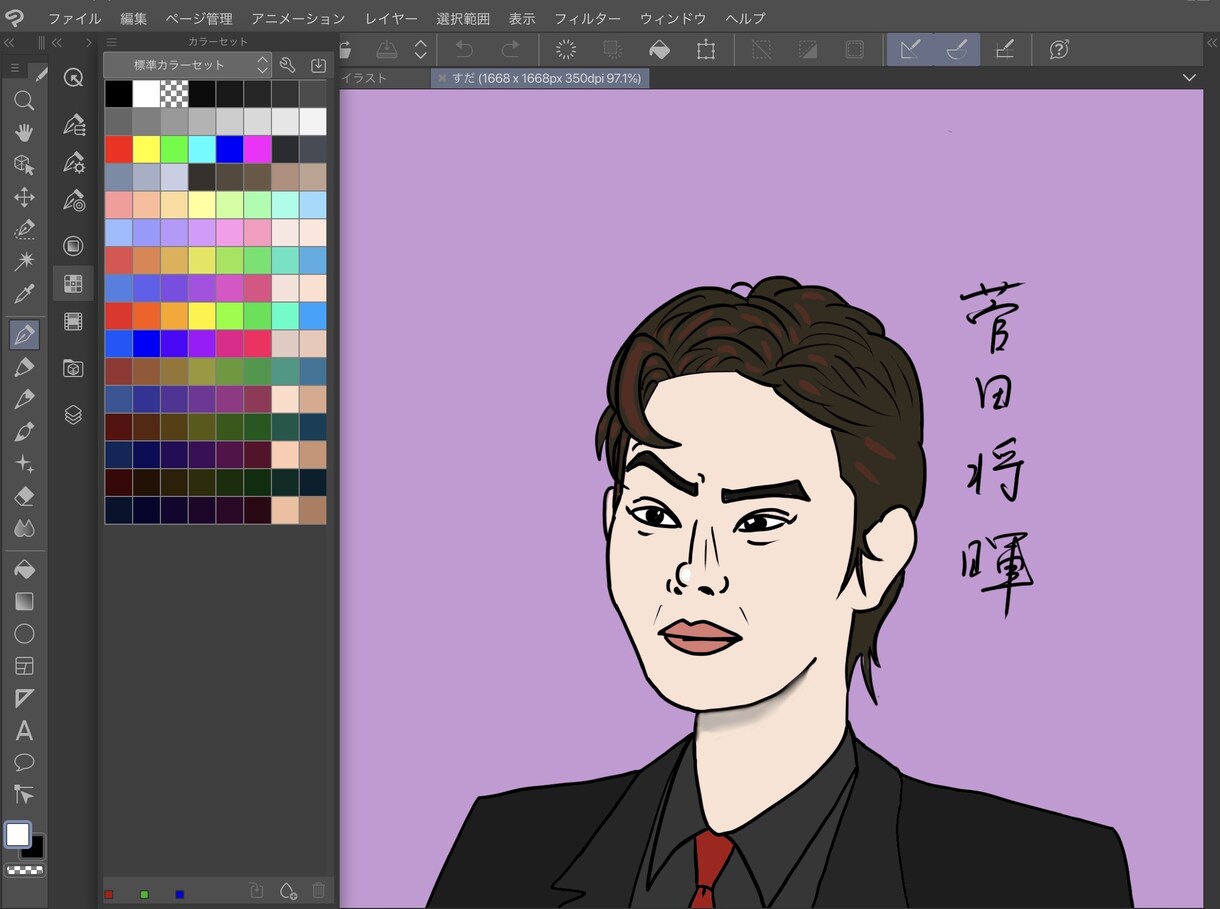Open canvas tab list chevron
Viewport: 1220px width, 909px height.
pyautogui.click(x=1189, y=77)
